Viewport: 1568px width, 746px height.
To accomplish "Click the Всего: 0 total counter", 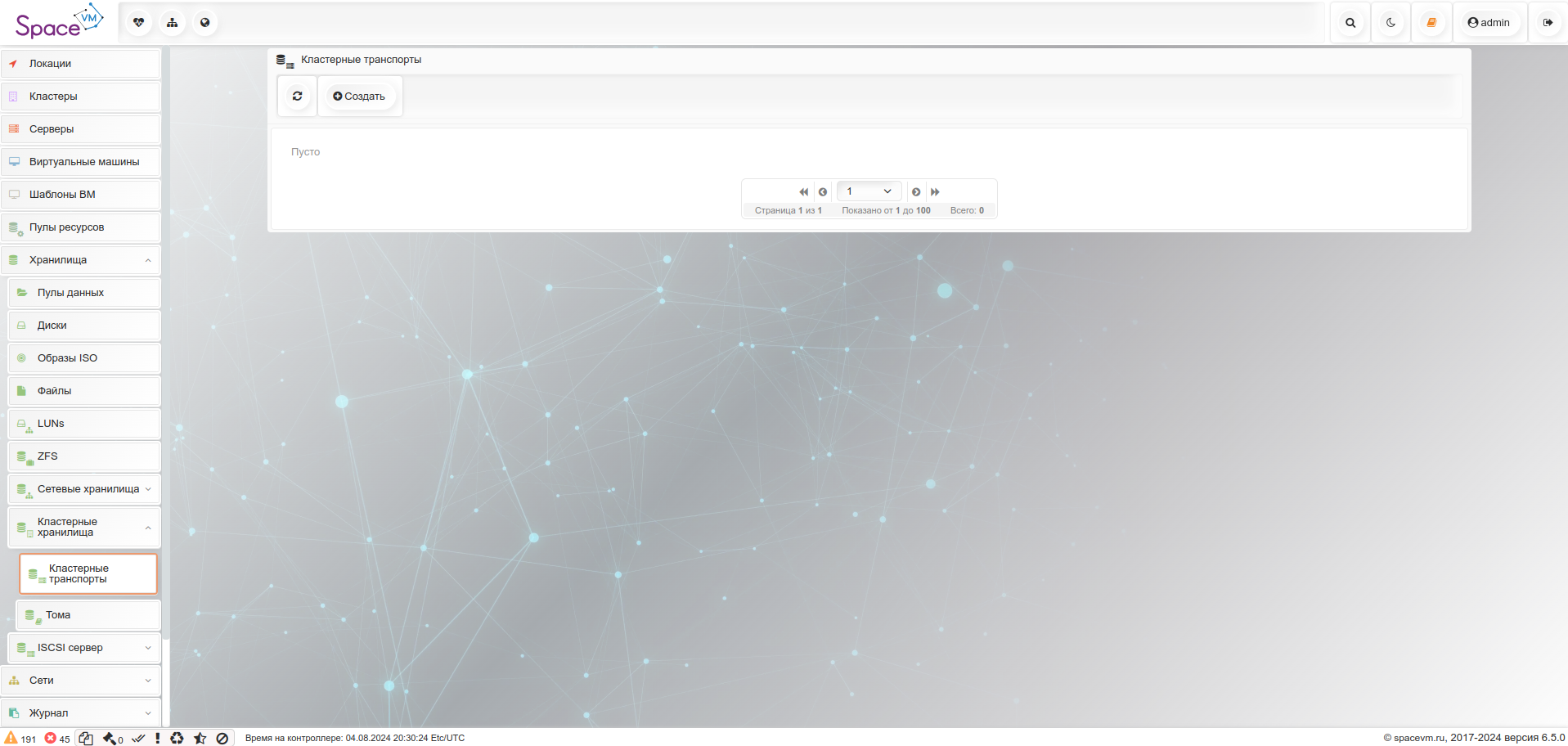I will (967, 210).
